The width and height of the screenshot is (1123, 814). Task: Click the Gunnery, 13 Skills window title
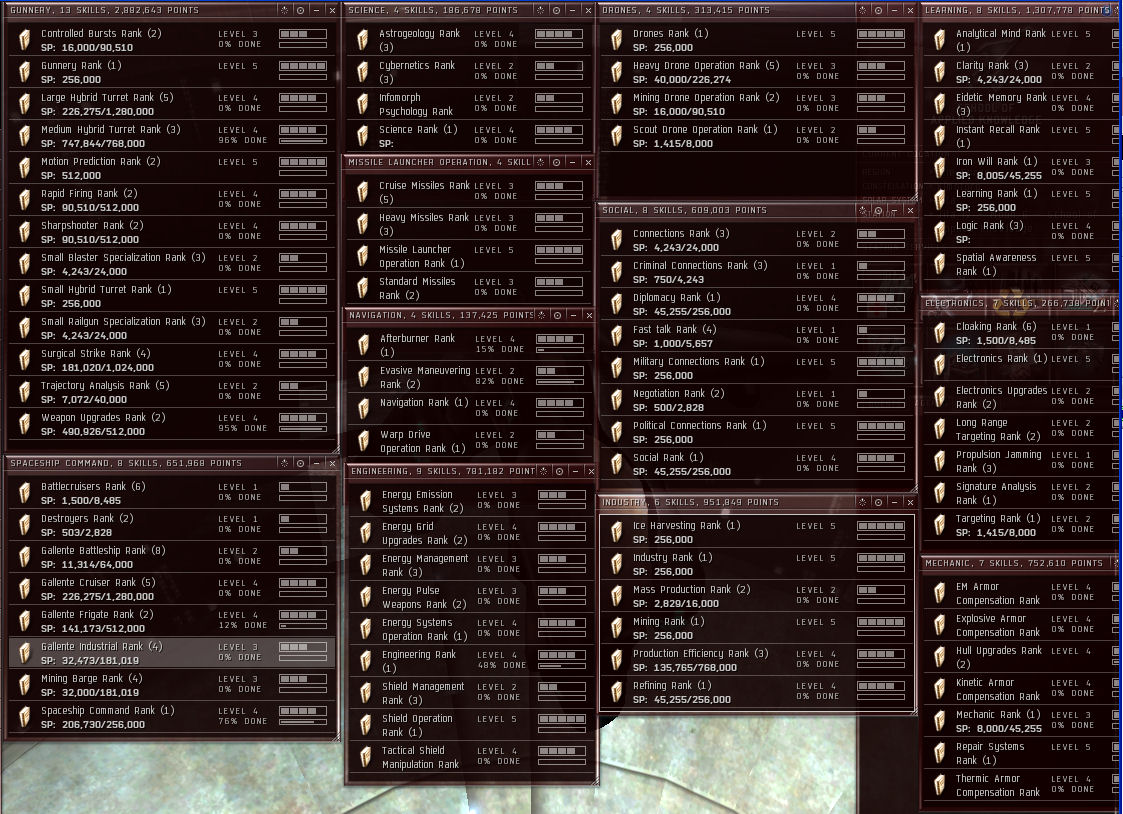pos(105,10)
